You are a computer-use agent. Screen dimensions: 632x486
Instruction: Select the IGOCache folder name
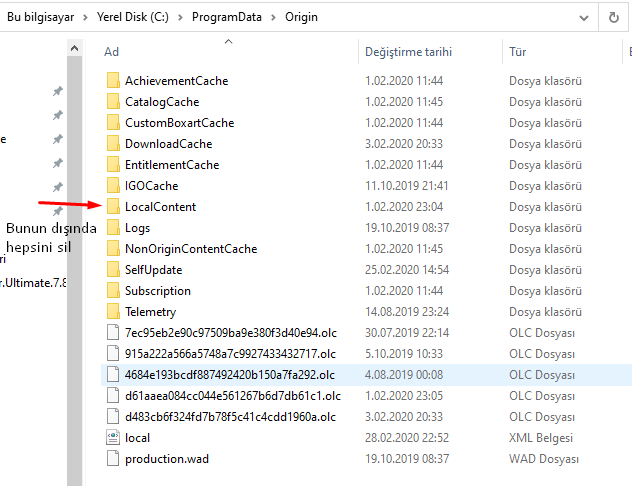152,185
